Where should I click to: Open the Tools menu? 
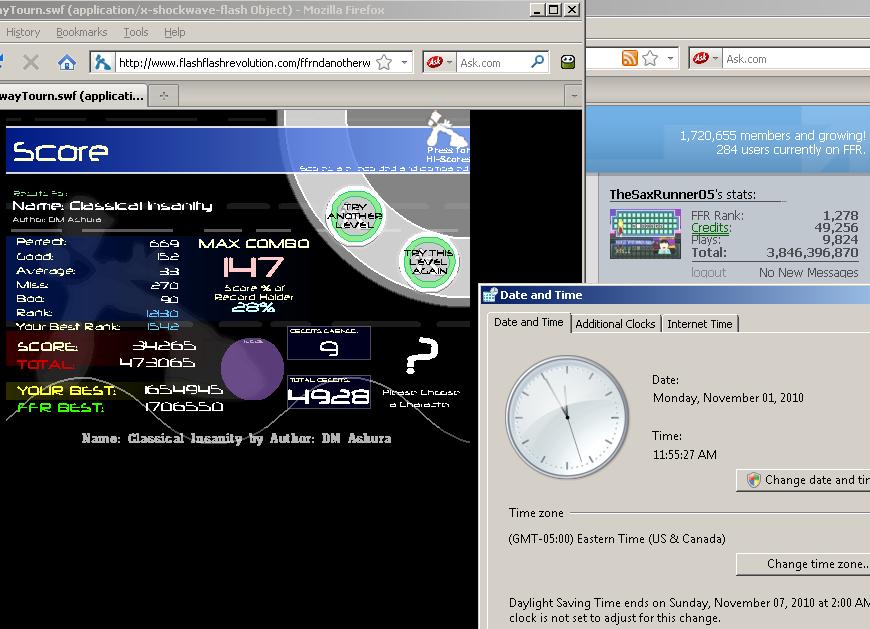click(136, 32)
